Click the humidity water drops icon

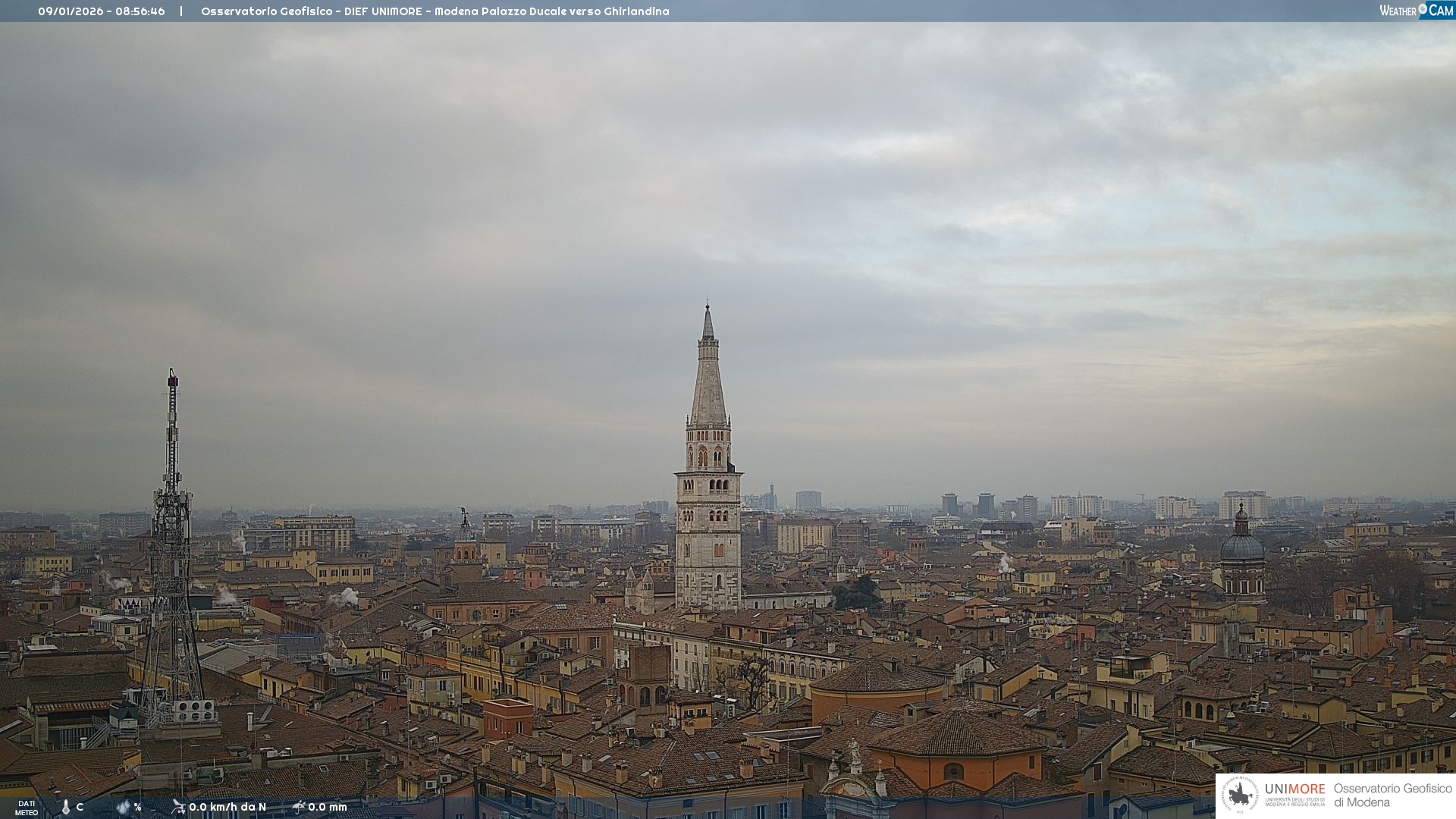tap(123, 807)
